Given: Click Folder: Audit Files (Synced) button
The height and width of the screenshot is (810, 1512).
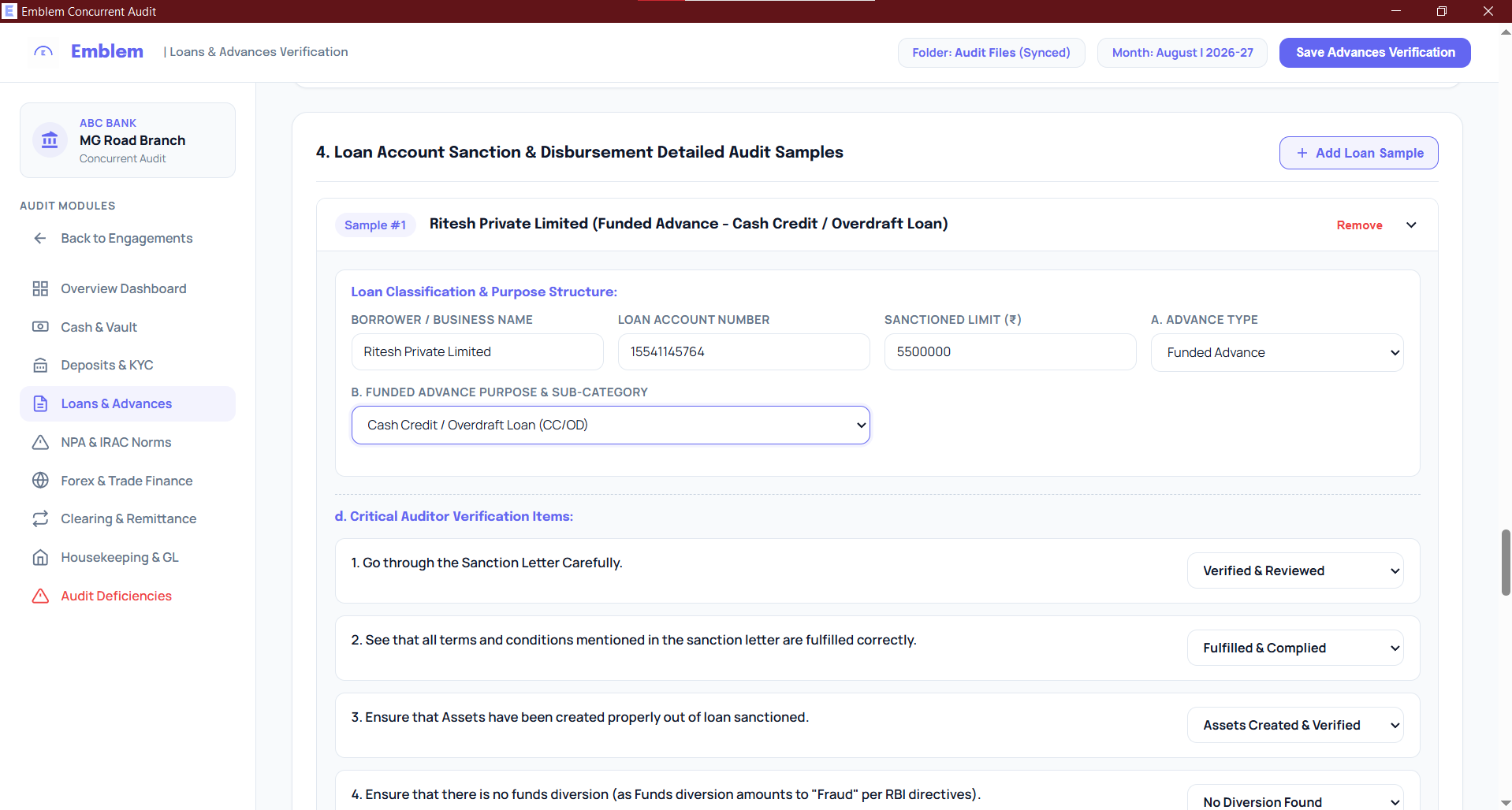Looking at the screenshot, I should [x=991, y=53].
